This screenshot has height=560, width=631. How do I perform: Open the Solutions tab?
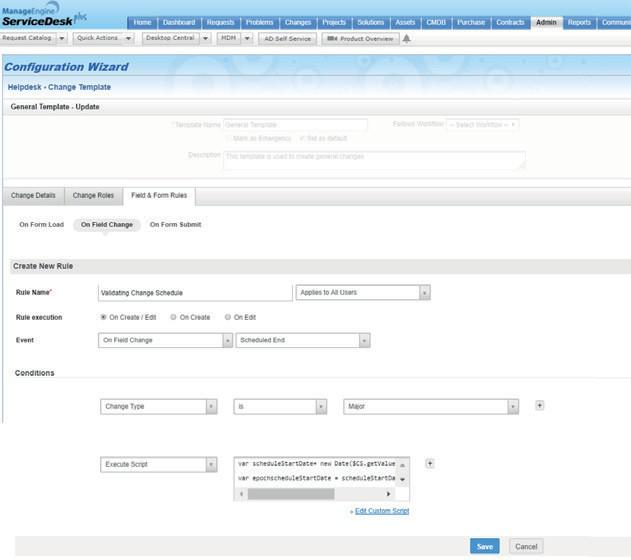[x=371, y=23]
